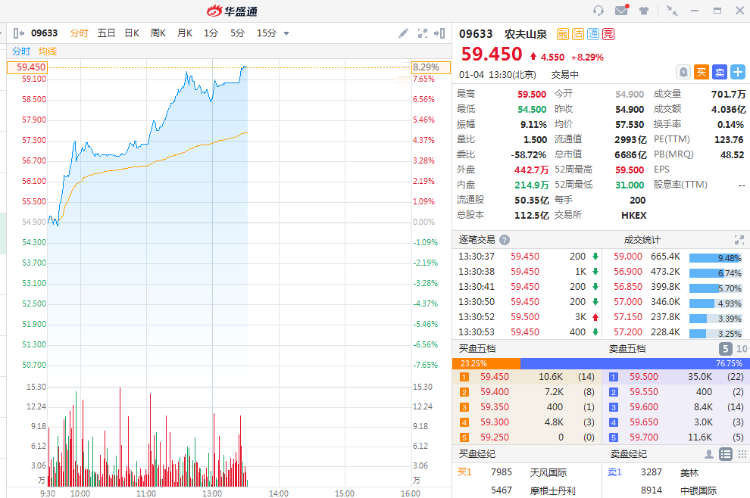This screenshot has width=750, height=498.
Task: Click broker 天风国际 in buy list
Action: pyautogui.click(x=548, y=473)
